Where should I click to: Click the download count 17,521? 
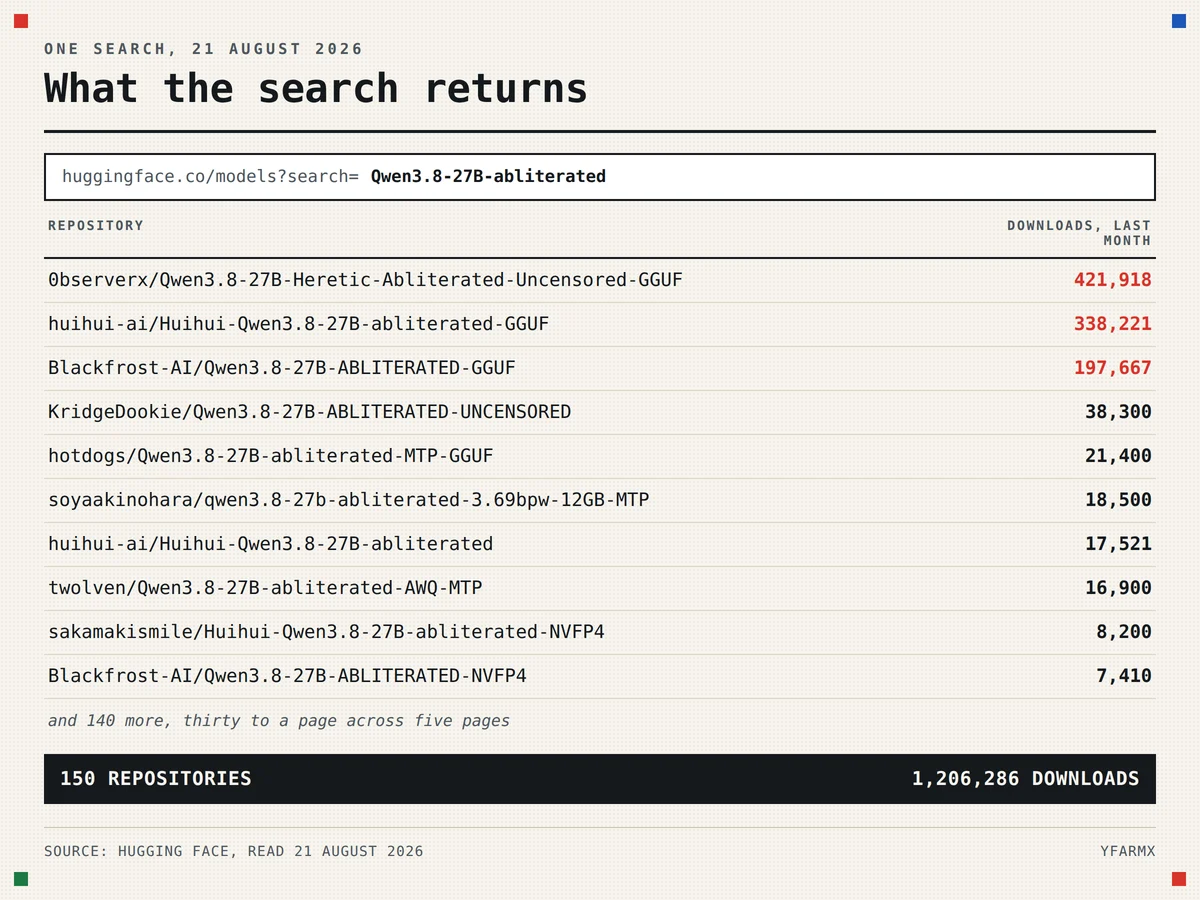[1118, 544]
